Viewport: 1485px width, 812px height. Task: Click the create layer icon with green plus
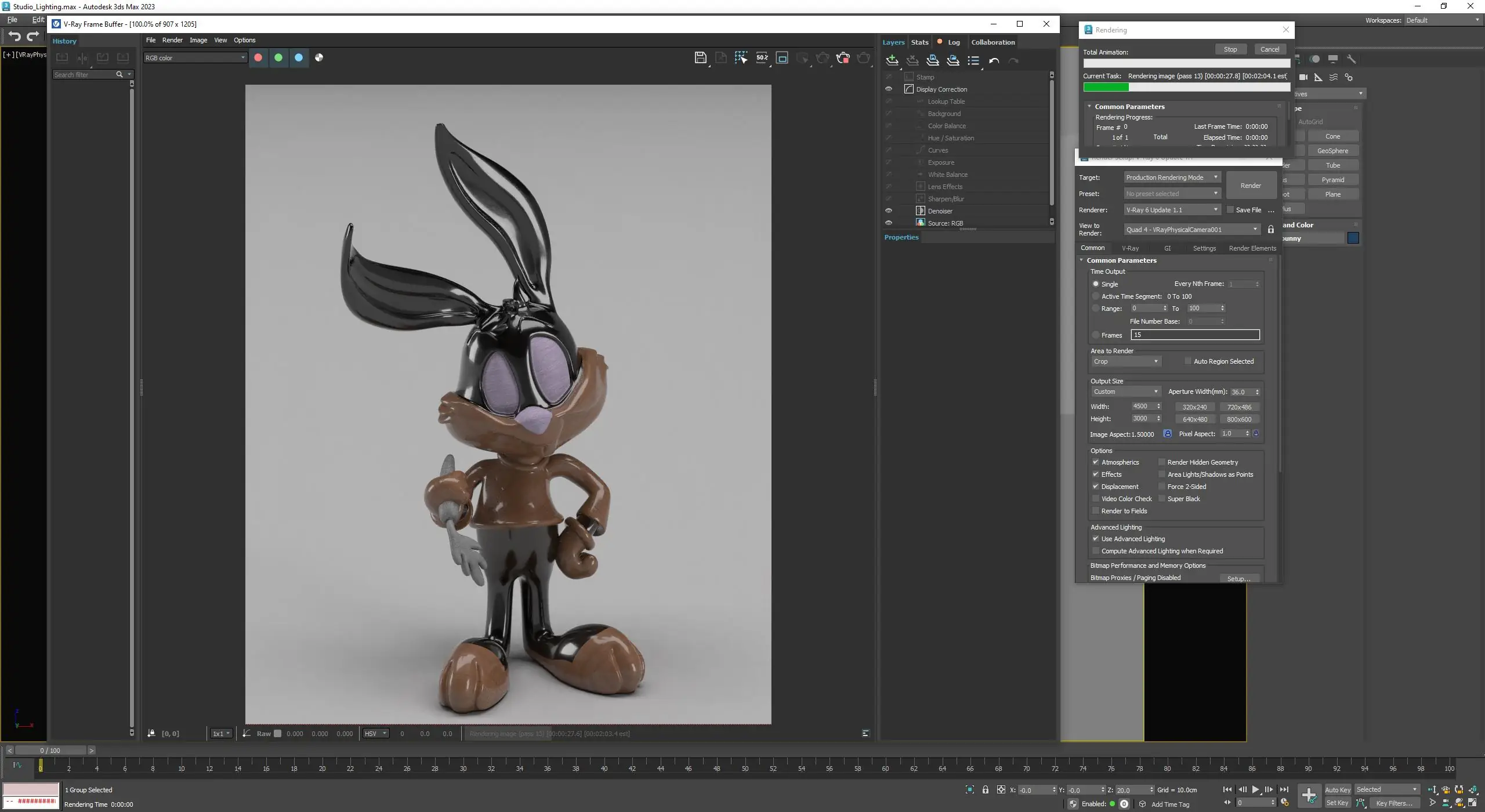892,60
